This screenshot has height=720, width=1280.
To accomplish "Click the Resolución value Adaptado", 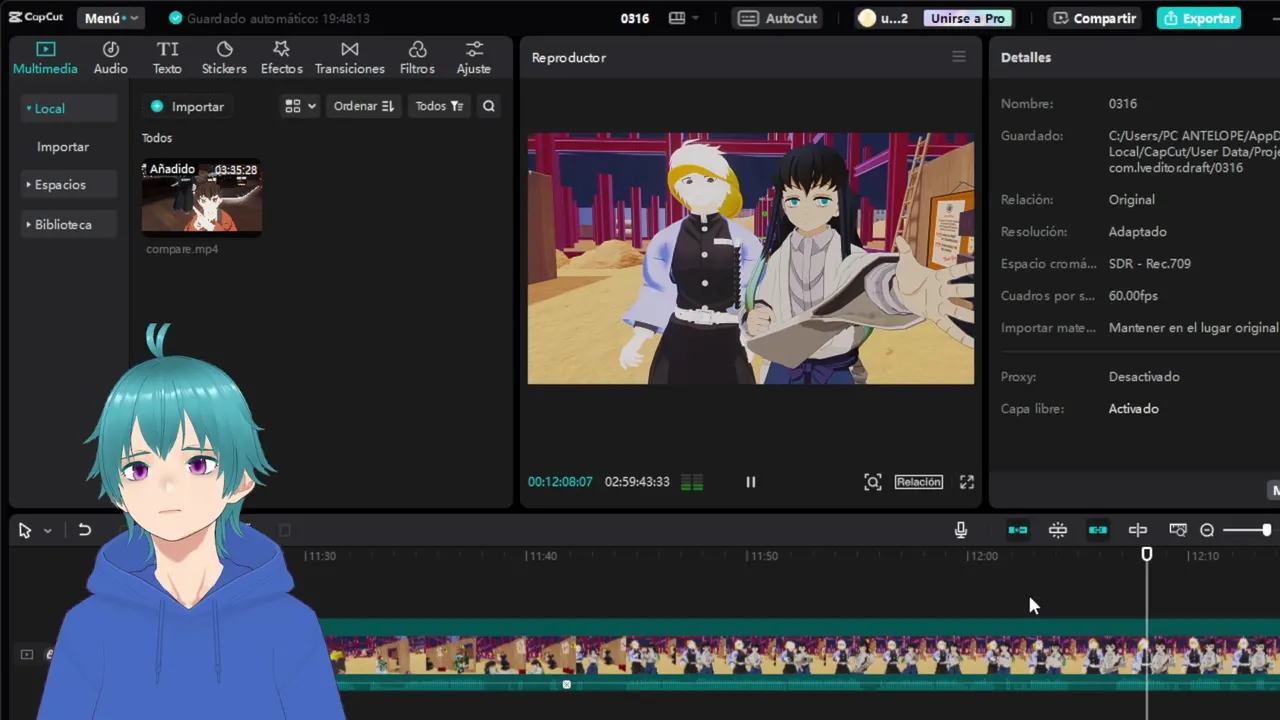I will tap(1138, 232).
